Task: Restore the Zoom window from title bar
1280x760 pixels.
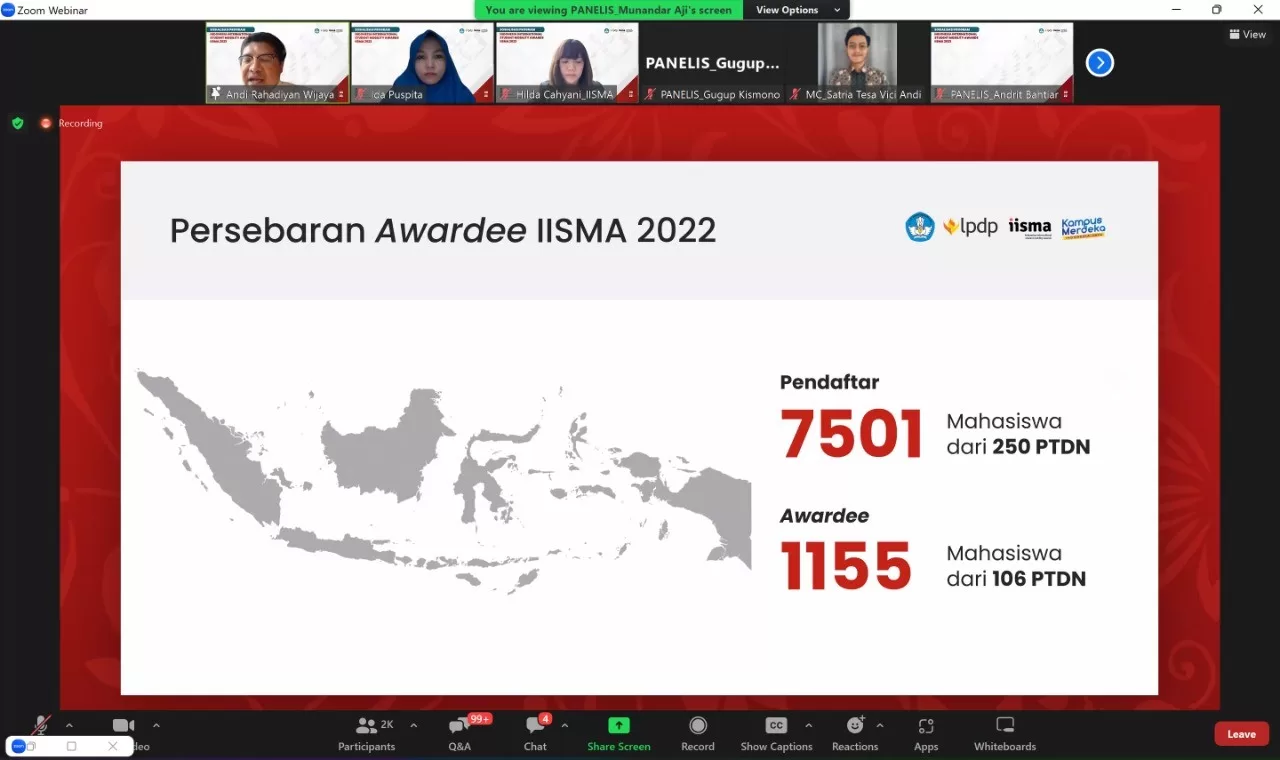Action: 1216,10
